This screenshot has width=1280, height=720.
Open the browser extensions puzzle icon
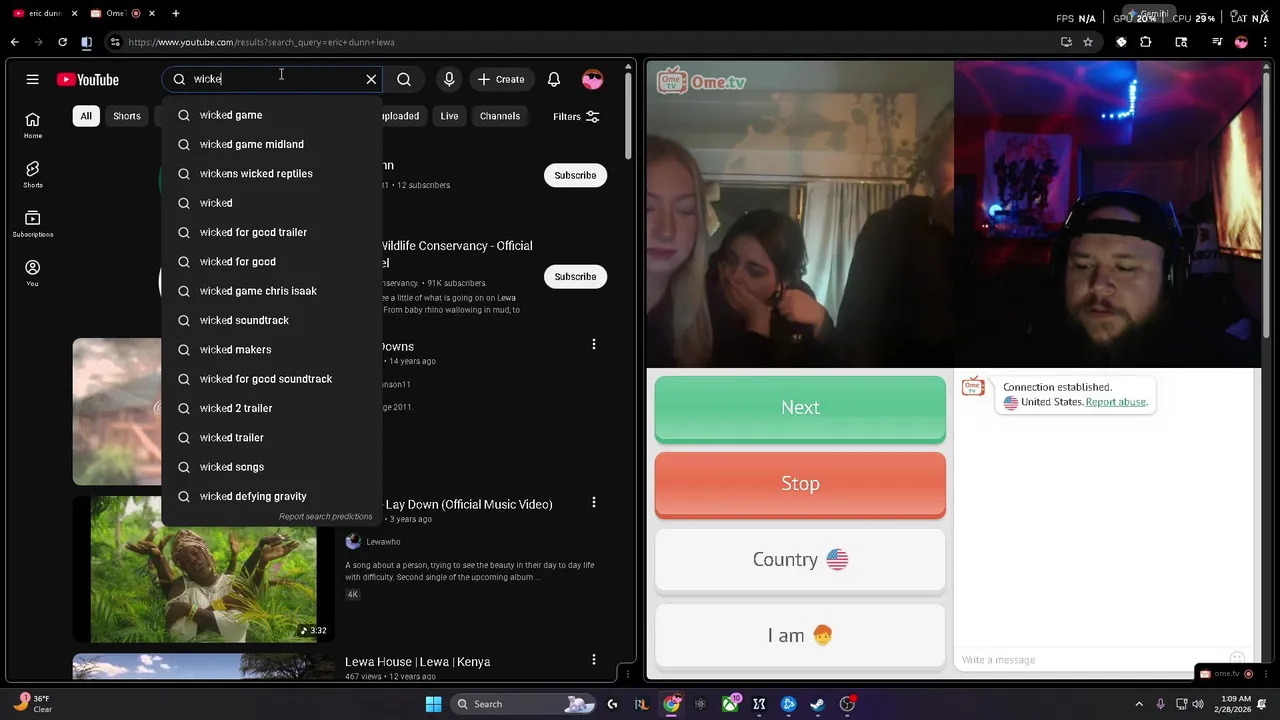pos(1146,42)
